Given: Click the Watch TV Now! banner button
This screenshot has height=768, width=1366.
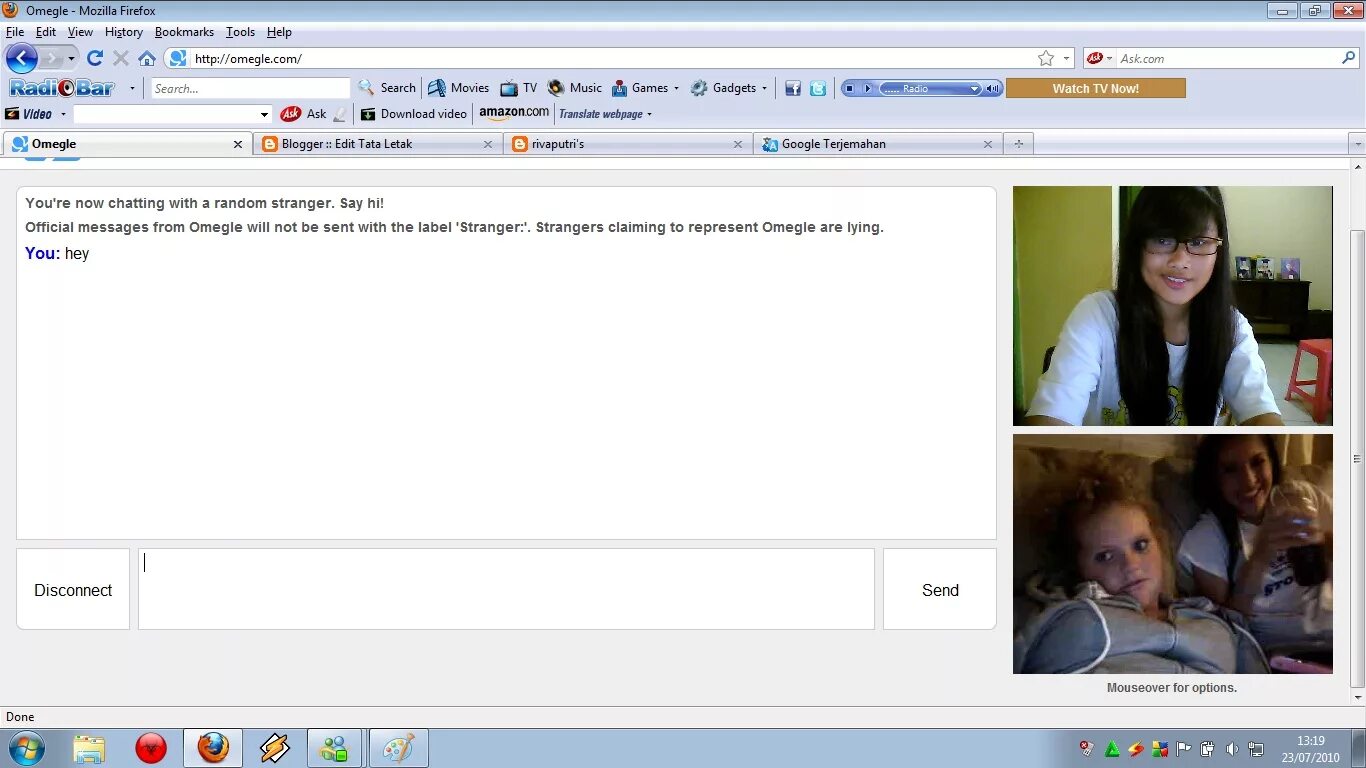Looking at the screenshot, I should [1095, 88].
